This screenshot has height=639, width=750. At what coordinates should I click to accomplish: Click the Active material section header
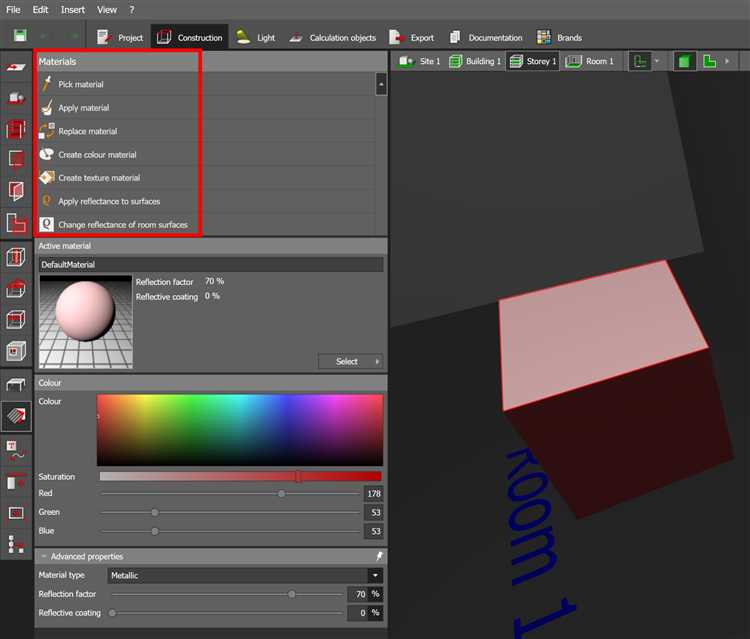pos(211,246)
